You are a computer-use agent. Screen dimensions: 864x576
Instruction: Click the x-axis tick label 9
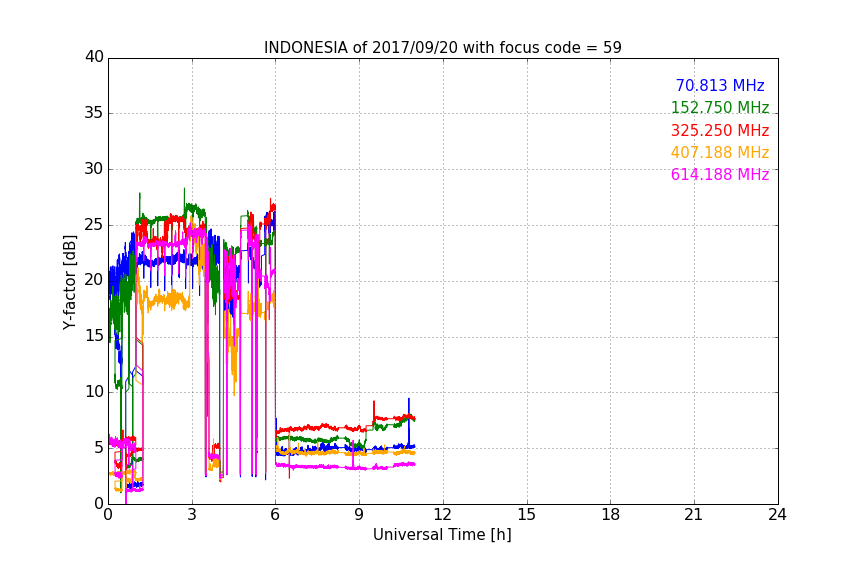359,515
